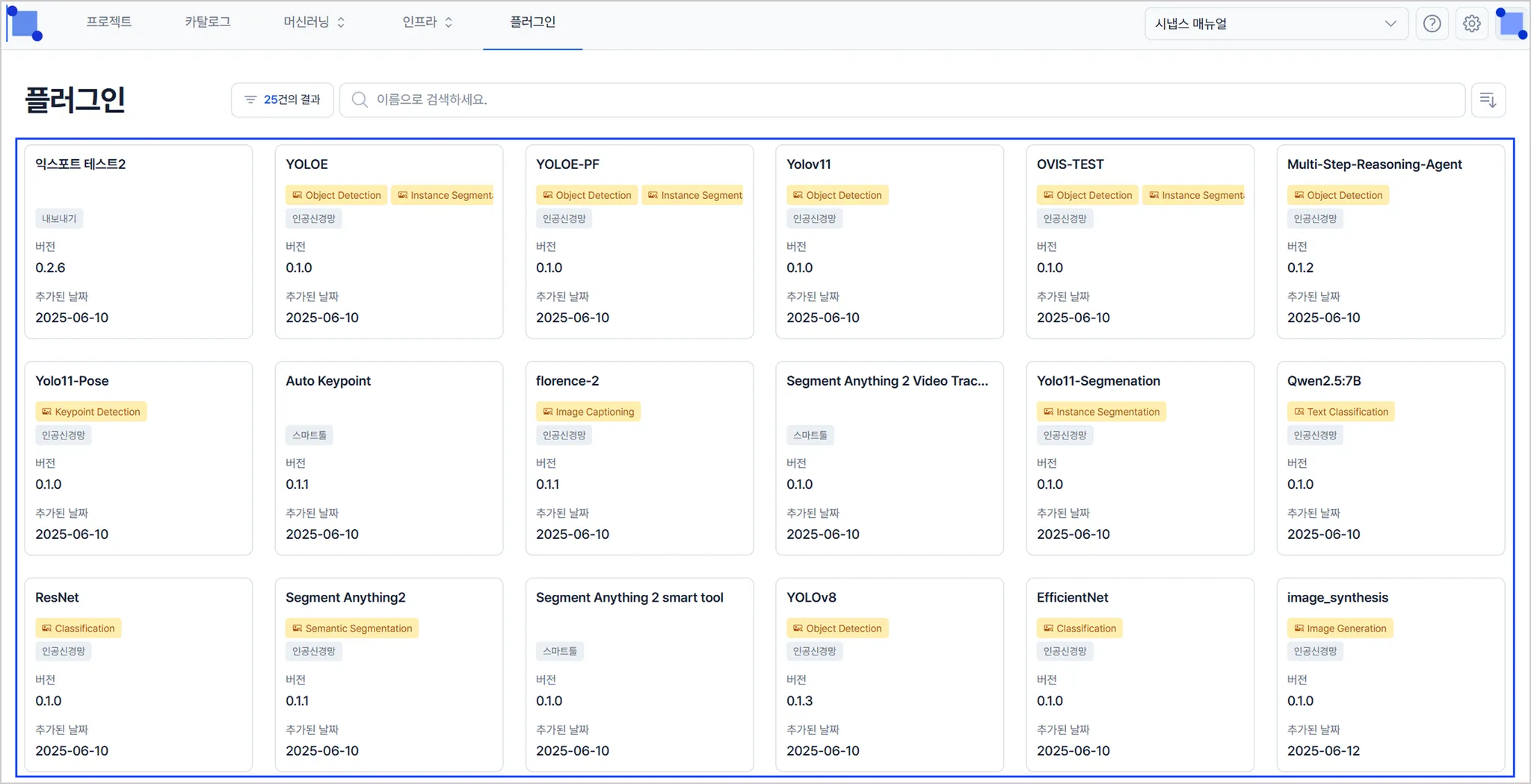This screenshot has width=1531, height=784.
Task: Open the YOLOv8 plugin card
Action: (x=890, y=675)
